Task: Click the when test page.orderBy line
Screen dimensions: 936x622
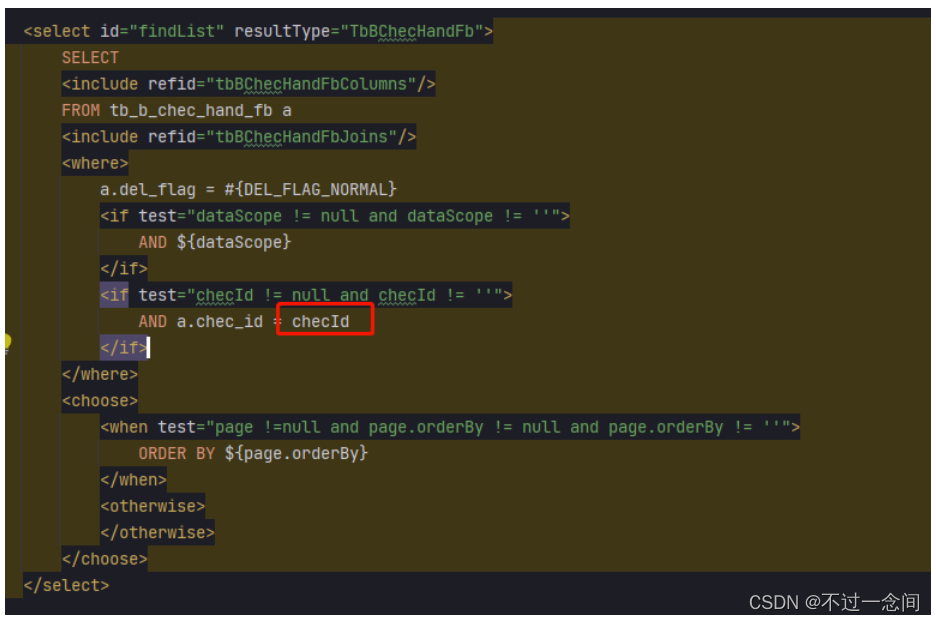Action: tap(450, 427)
